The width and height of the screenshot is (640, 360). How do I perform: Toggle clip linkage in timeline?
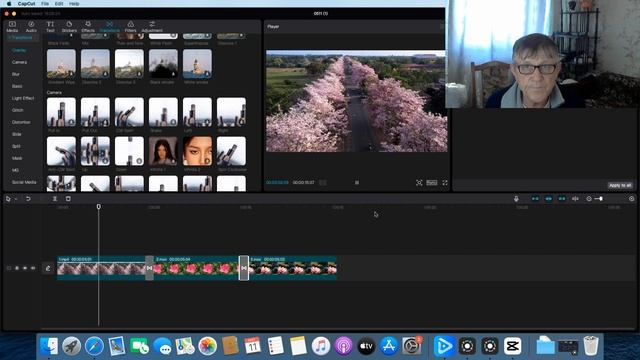(x=562, y=199)
